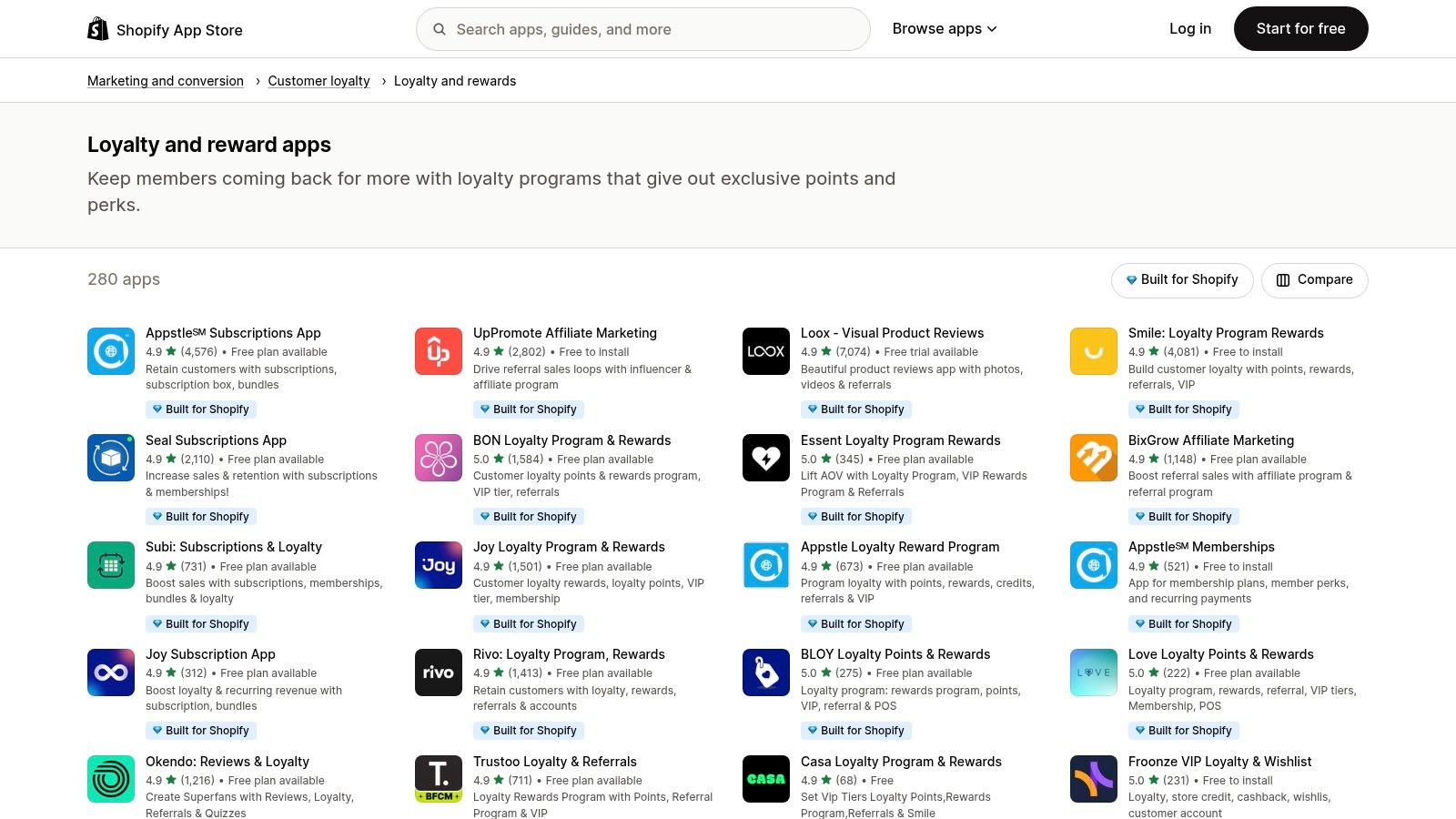The width and height of the screenshot is (1456, 819).
Task: Toggle the Built for Shopify filter
Action: click(1182, 280)
